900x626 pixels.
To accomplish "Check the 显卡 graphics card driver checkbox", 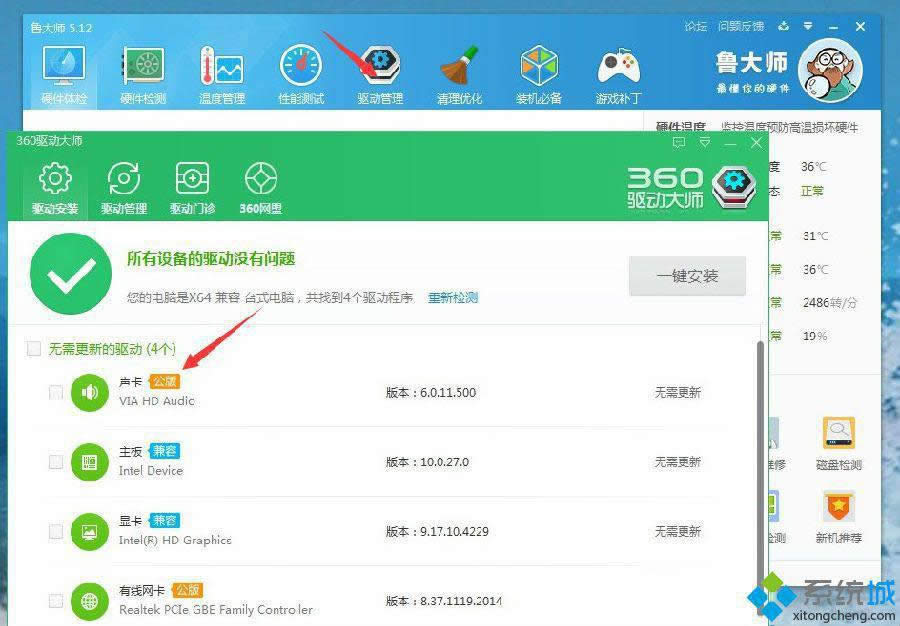I will pos(56,531).
